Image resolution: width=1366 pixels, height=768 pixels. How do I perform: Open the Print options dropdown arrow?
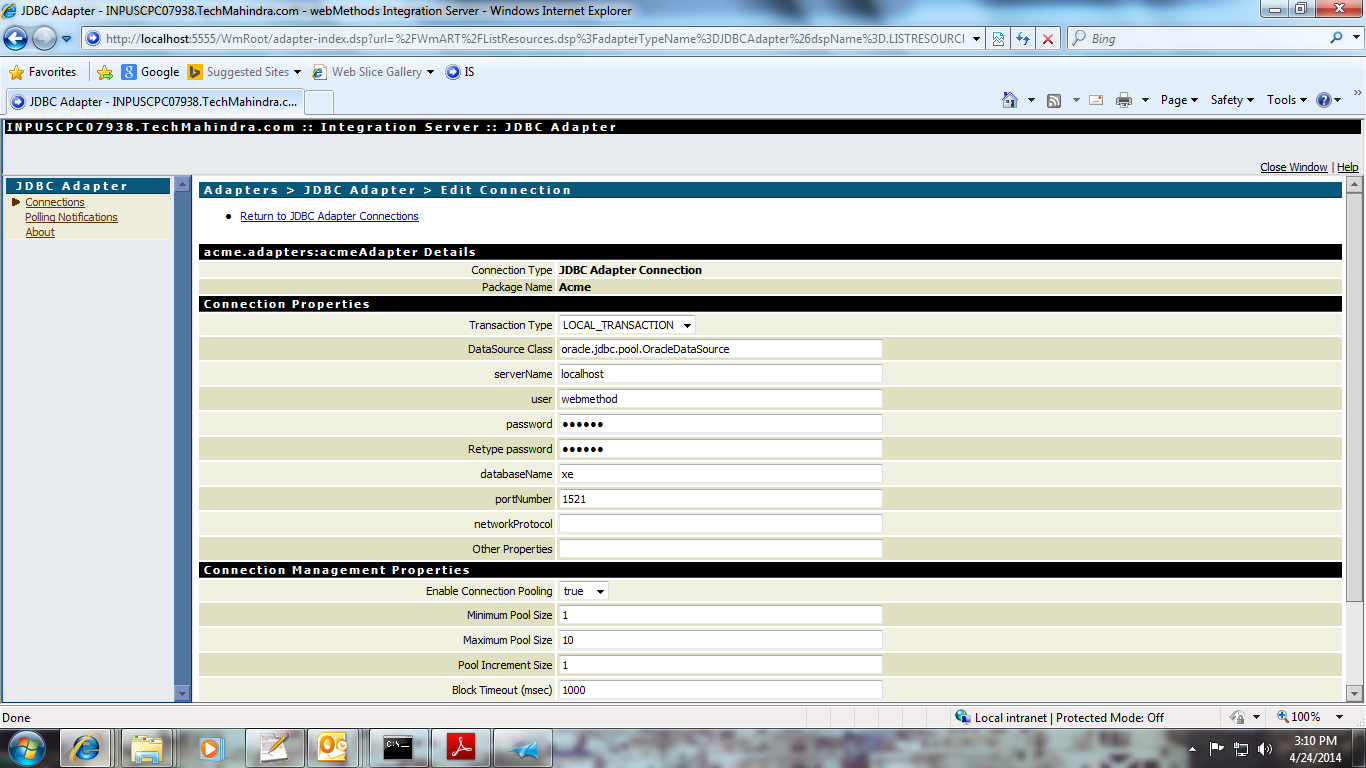tap(1145, 100)
